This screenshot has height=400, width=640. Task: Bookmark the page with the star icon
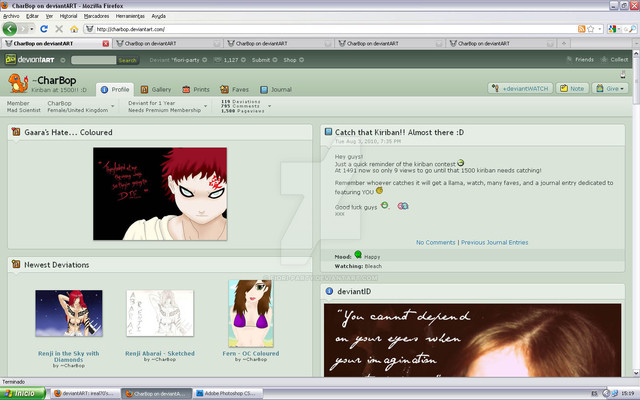pyautogui.click(x=591, y=29)
